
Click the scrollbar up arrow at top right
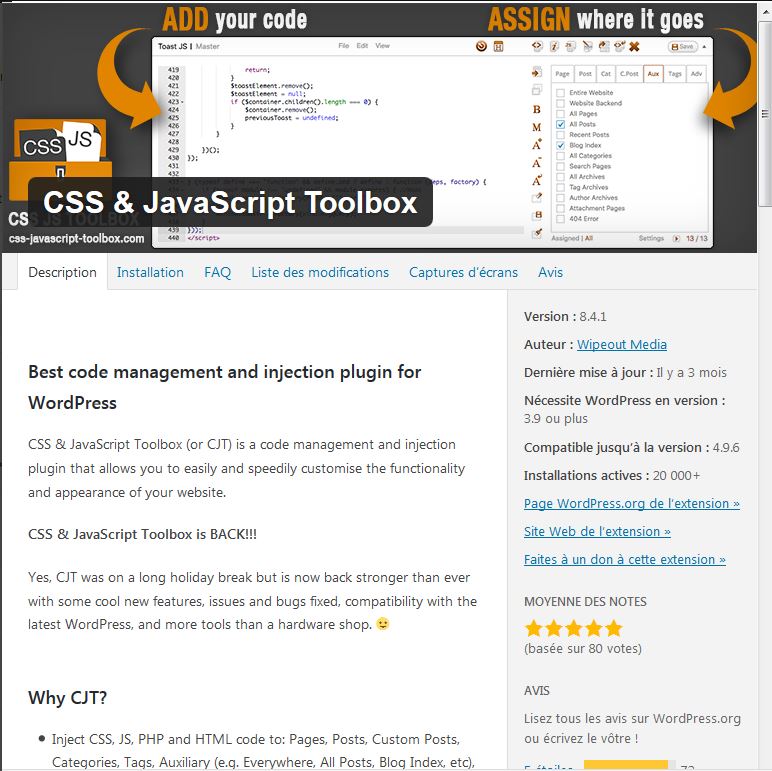(x=765, y=9)
